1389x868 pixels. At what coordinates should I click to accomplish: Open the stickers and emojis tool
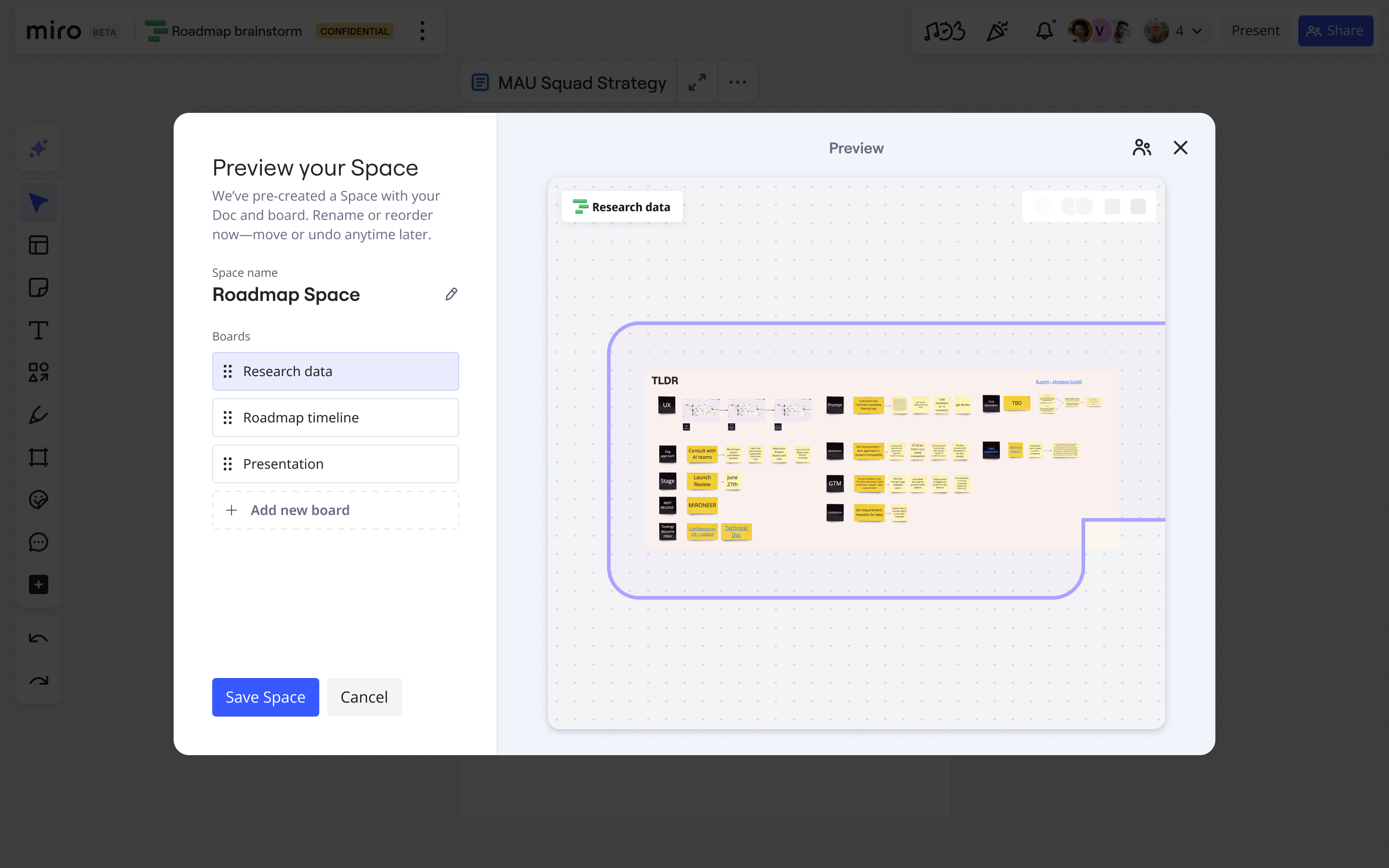point(38,499)
